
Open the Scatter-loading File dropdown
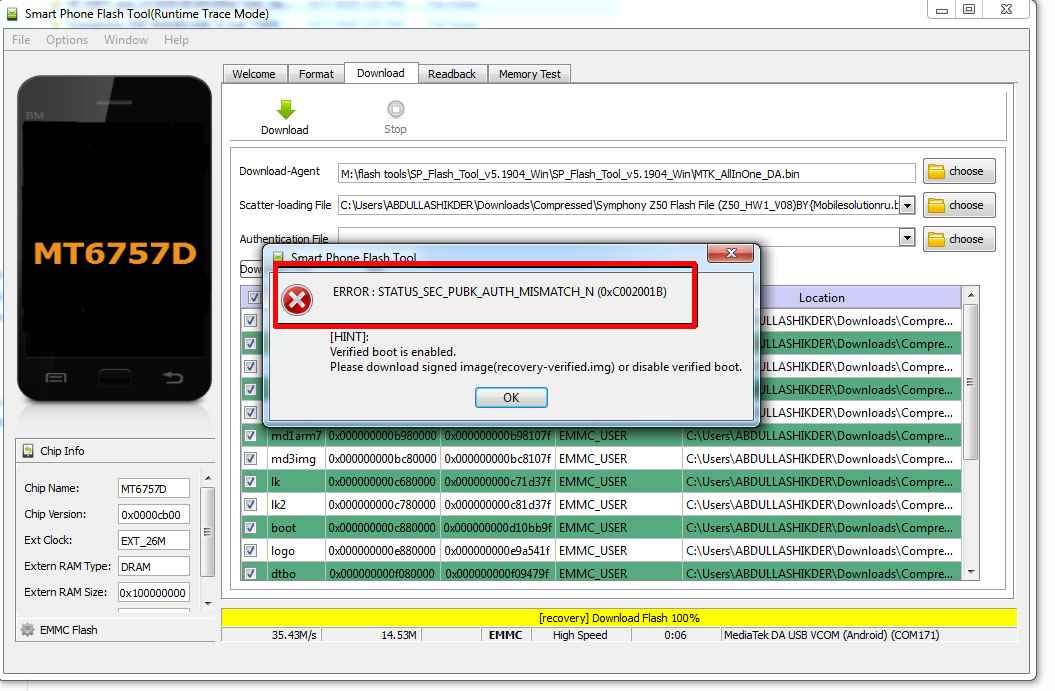[907, 204]
